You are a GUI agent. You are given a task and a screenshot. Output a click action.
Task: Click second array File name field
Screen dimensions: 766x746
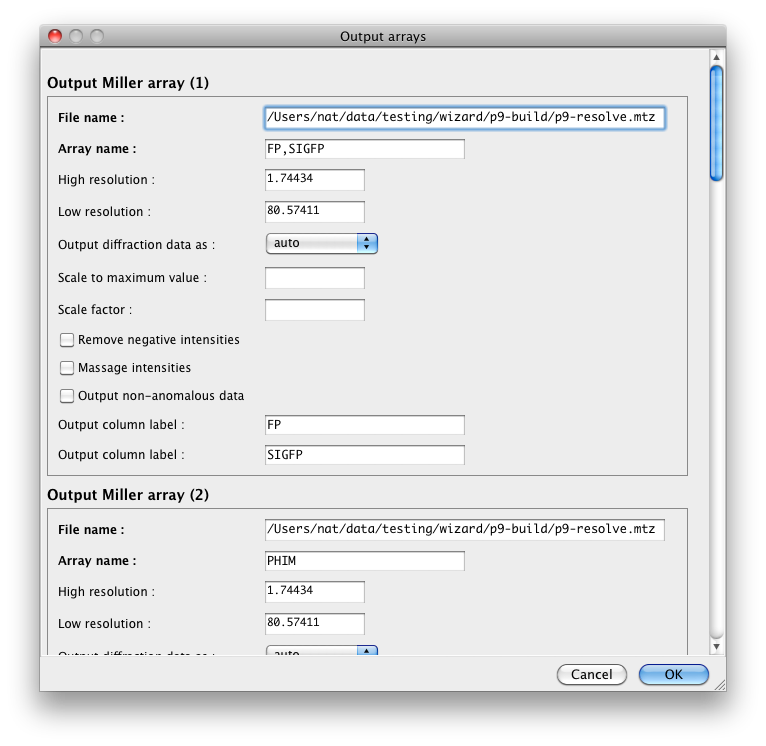click(464, 529)
